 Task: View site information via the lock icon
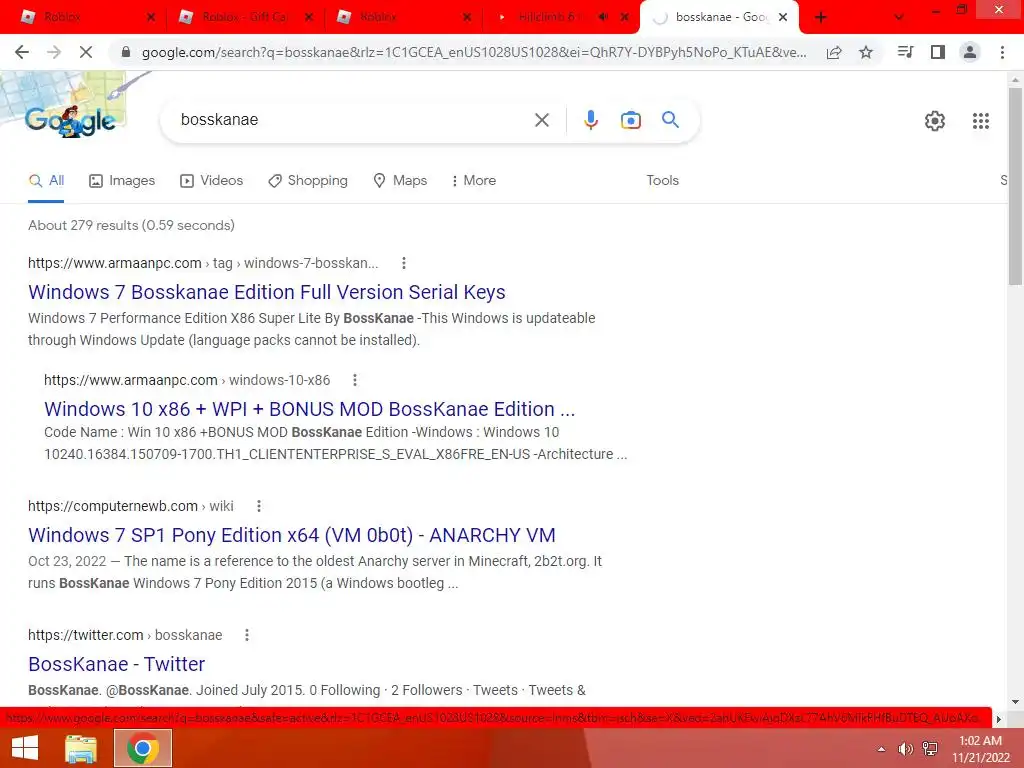126,52
